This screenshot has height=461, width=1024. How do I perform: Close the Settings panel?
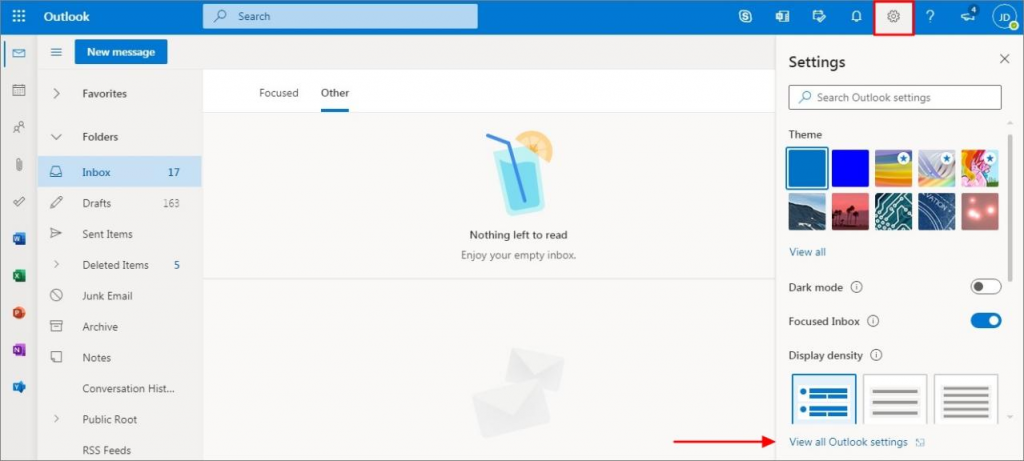click(1004, 59)
